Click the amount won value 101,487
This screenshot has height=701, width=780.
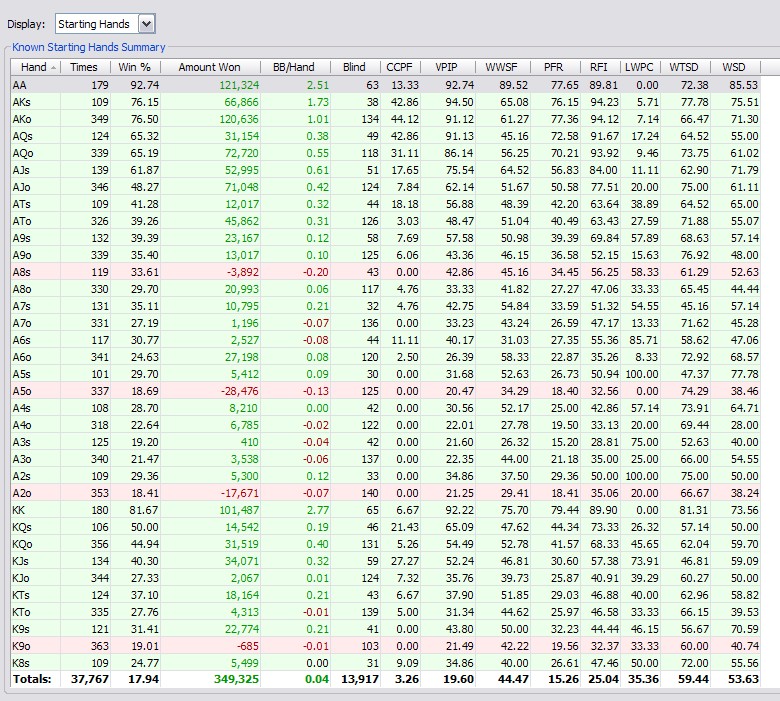pos(239,510)
